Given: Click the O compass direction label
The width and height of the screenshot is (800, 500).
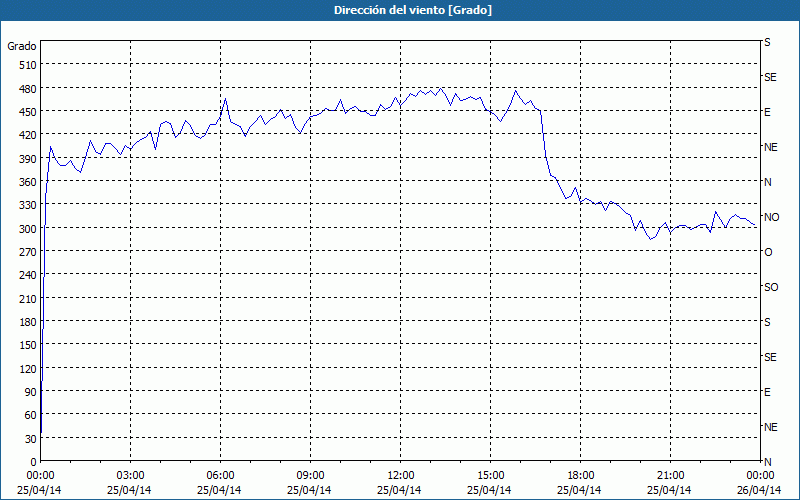Looking at the screenshot, I should pyautogui.click(x=768, y=252).
